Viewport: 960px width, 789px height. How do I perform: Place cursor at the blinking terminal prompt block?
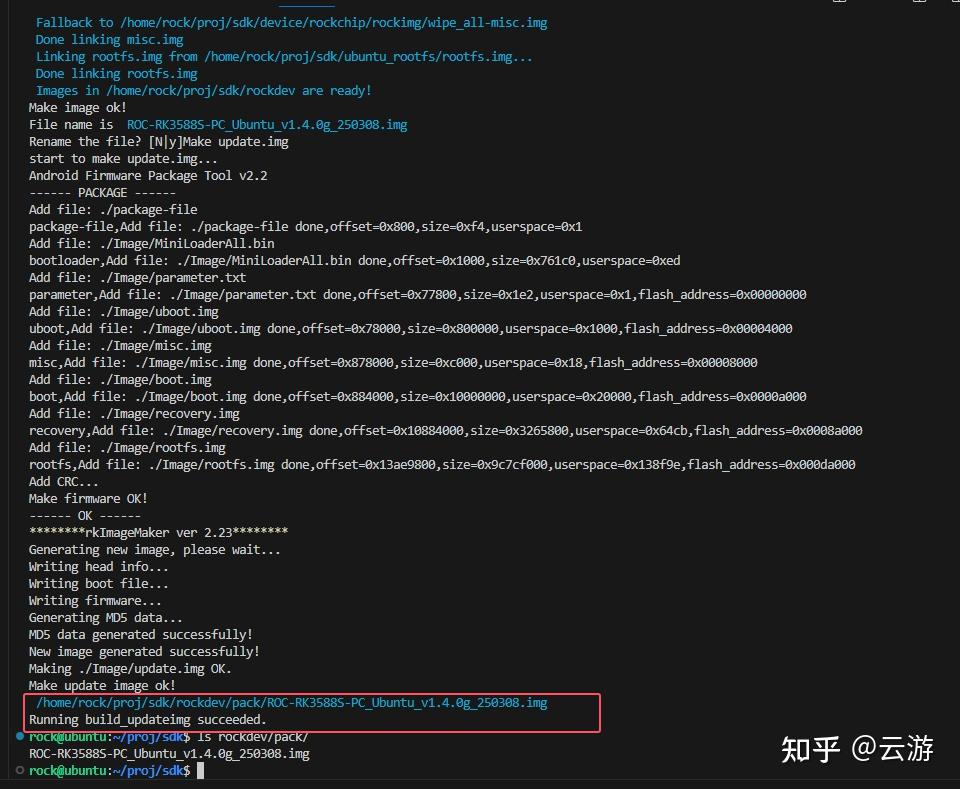200,771
